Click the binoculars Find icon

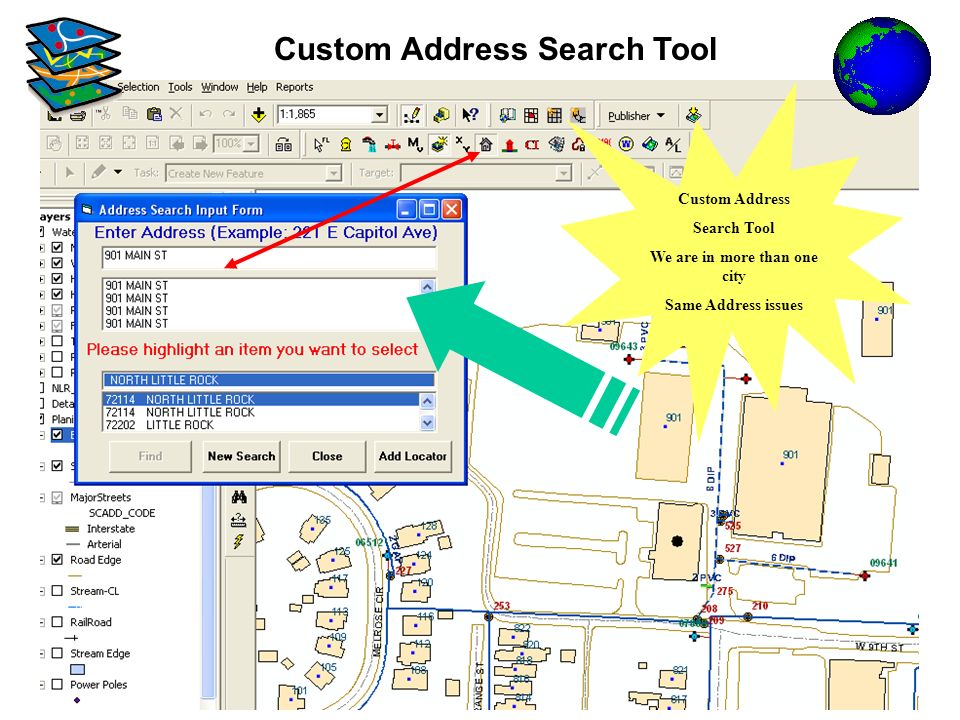click(x=239, y=497)
